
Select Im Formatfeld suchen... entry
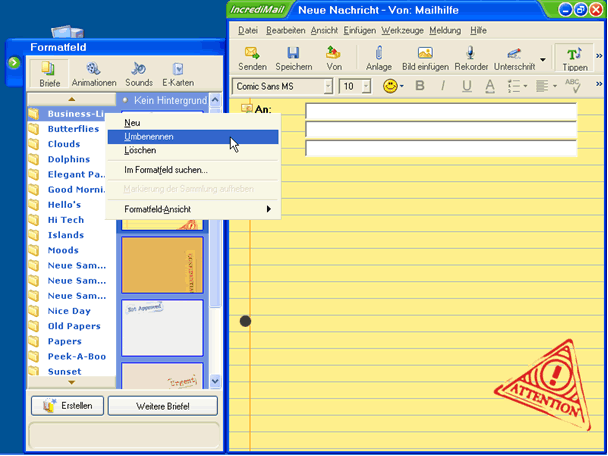click(x=193, y=170)
